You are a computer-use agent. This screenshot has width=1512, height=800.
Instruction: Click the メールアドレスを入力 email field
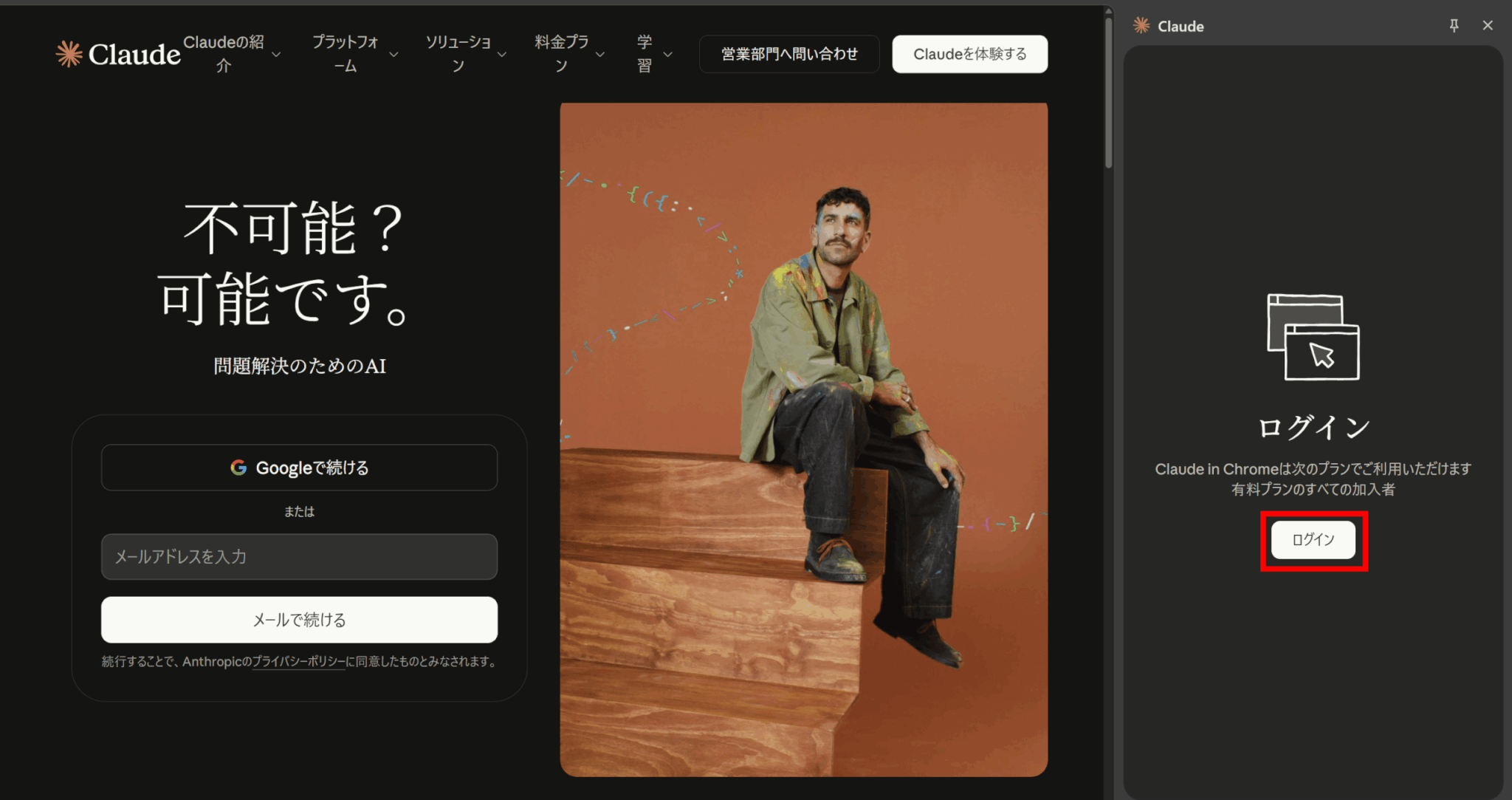pos(299,556)
